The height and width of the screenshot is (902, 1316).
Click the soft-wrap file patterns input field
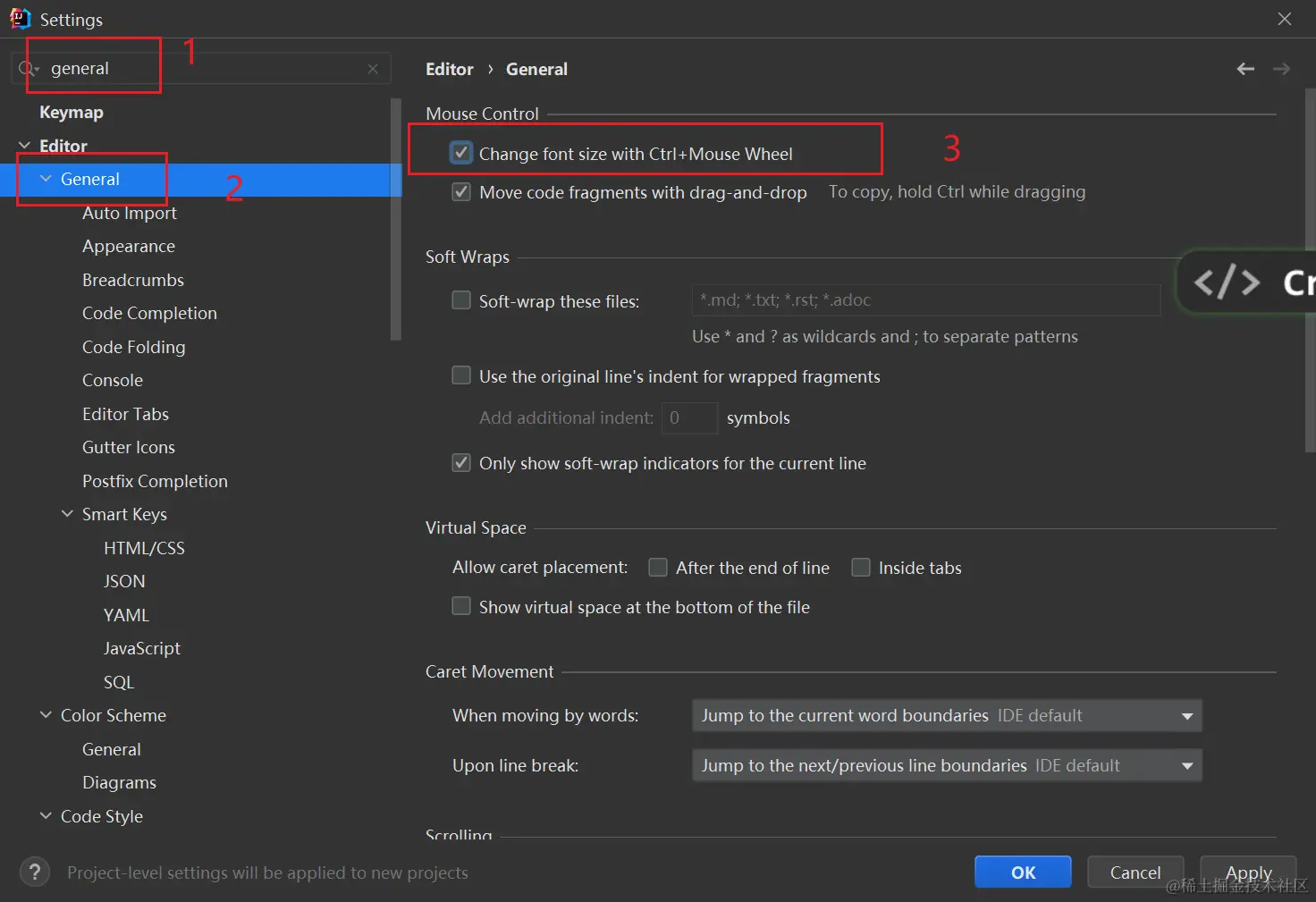click(x=925, y=300)
